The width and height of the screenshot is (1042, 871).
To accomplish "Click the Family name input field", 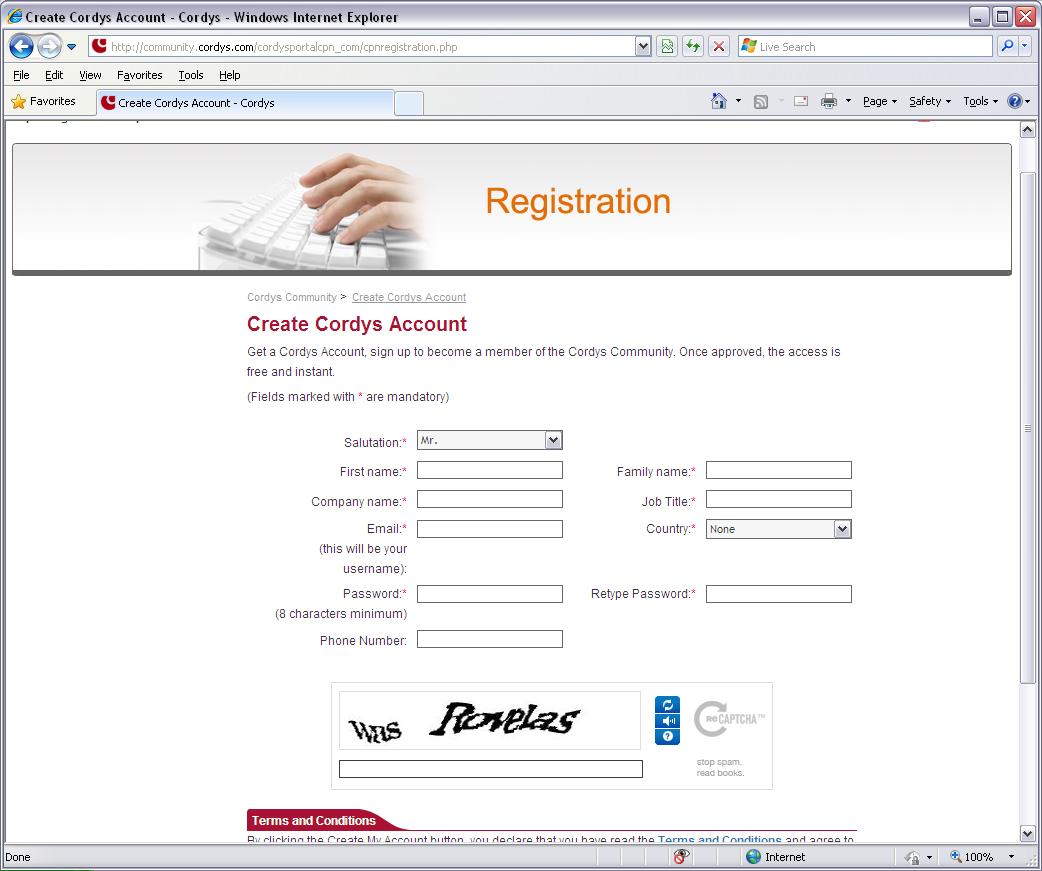I will (x=779, y=470).
